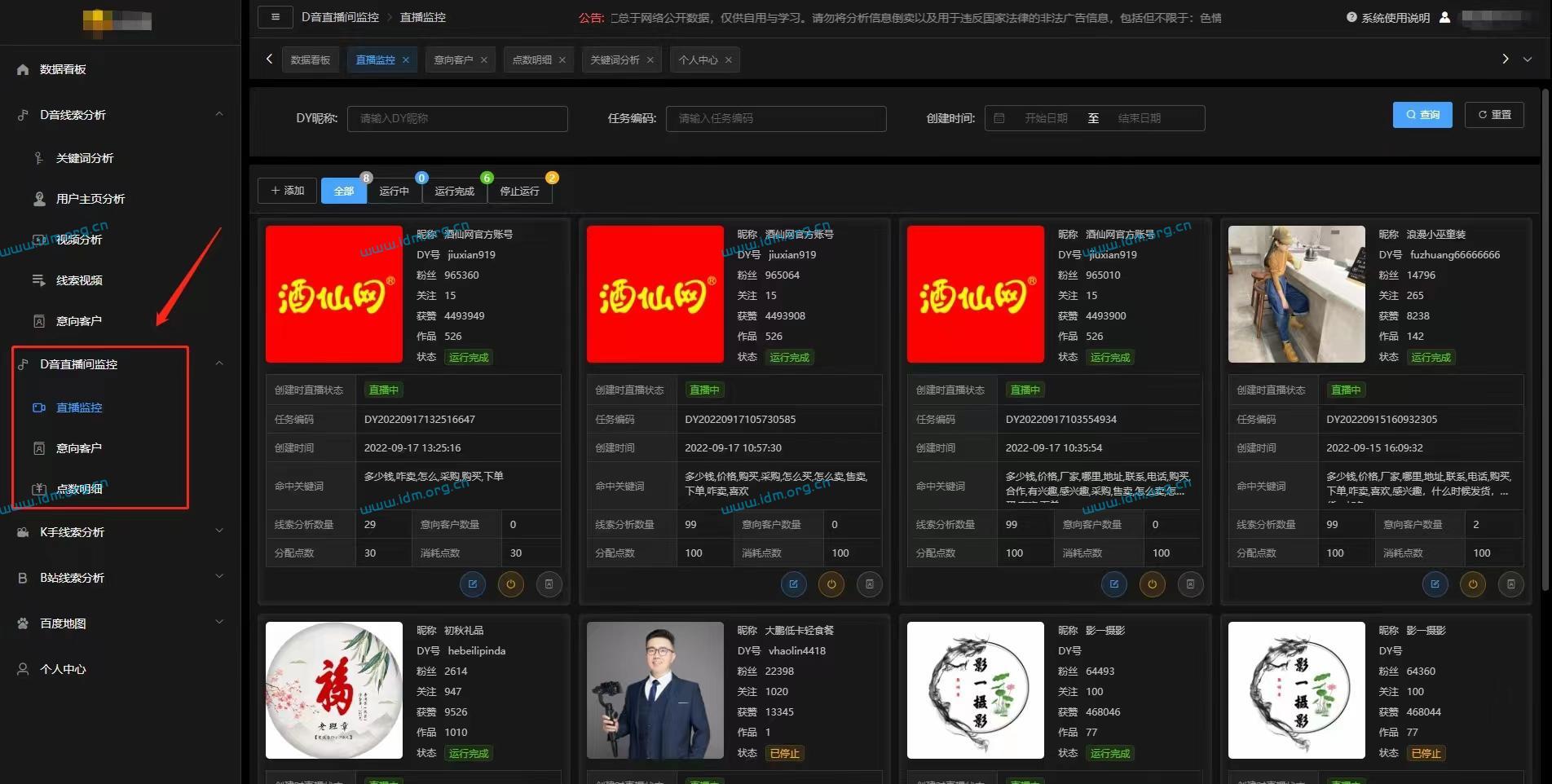This screenshot has height=784, width=1552.
Task: Edit task DY20220917105730585
Action: tap(793, 584)
